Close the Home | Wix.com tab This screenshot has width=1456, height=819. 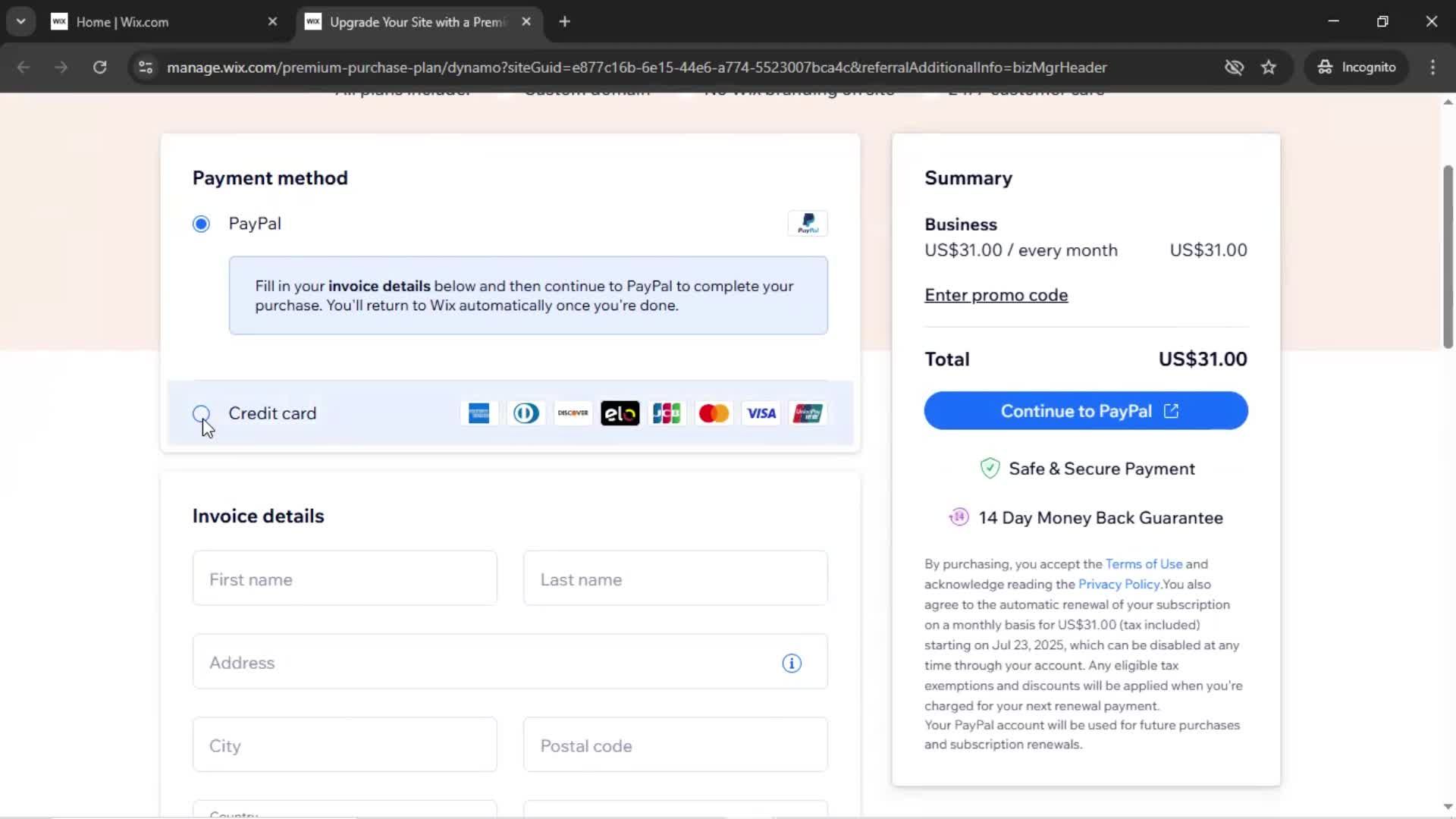point(273,22)
